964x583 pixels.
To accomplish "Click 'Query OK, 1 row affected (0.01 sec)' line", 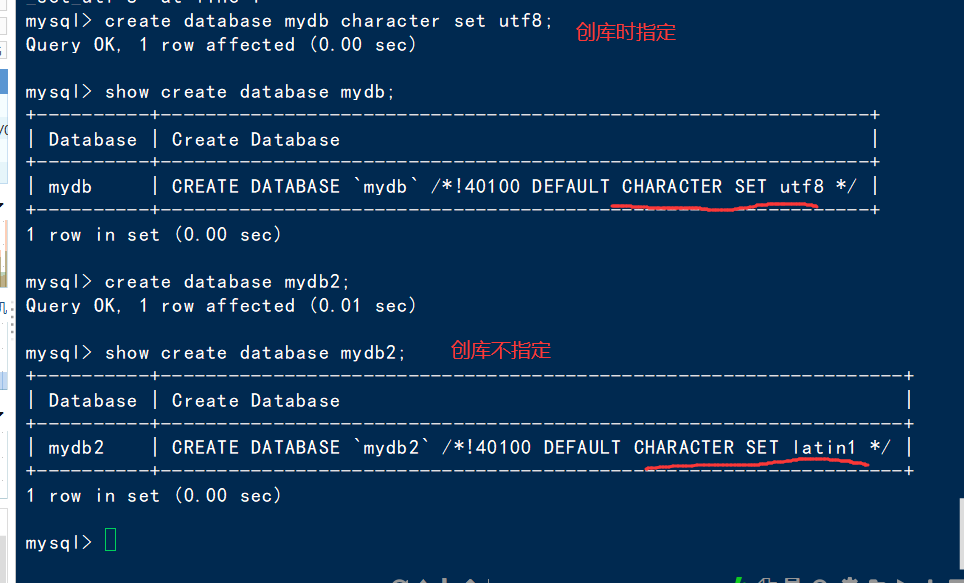I will click(x=221, y=306).
